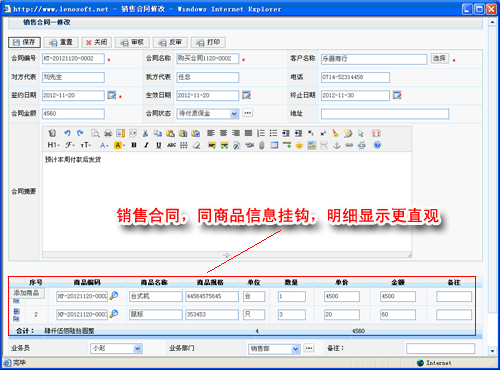Screen dimensions: 500x370
Task: Center align text in editor
Action: tap(223, 133)
